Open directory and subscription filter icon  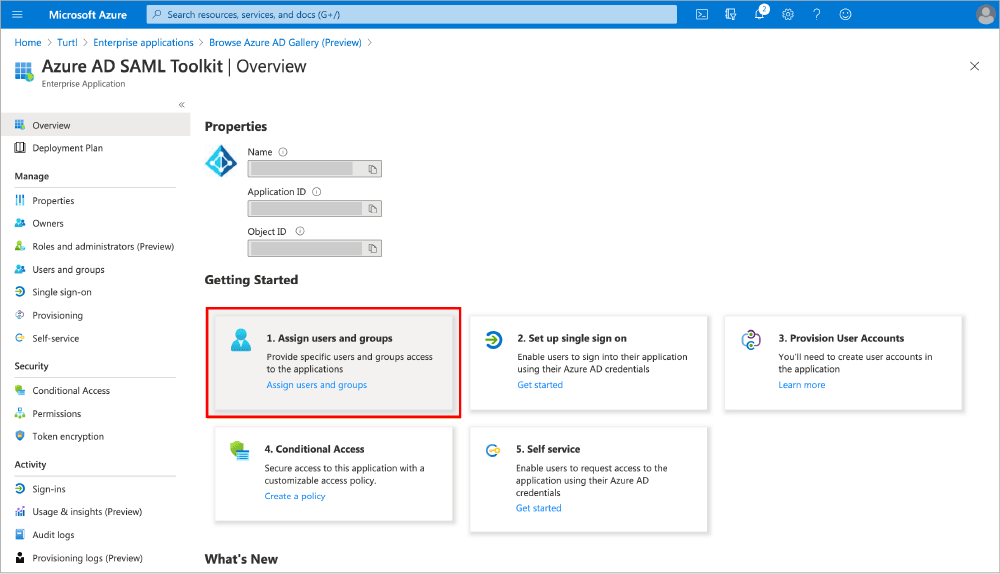tap(731, 14)
